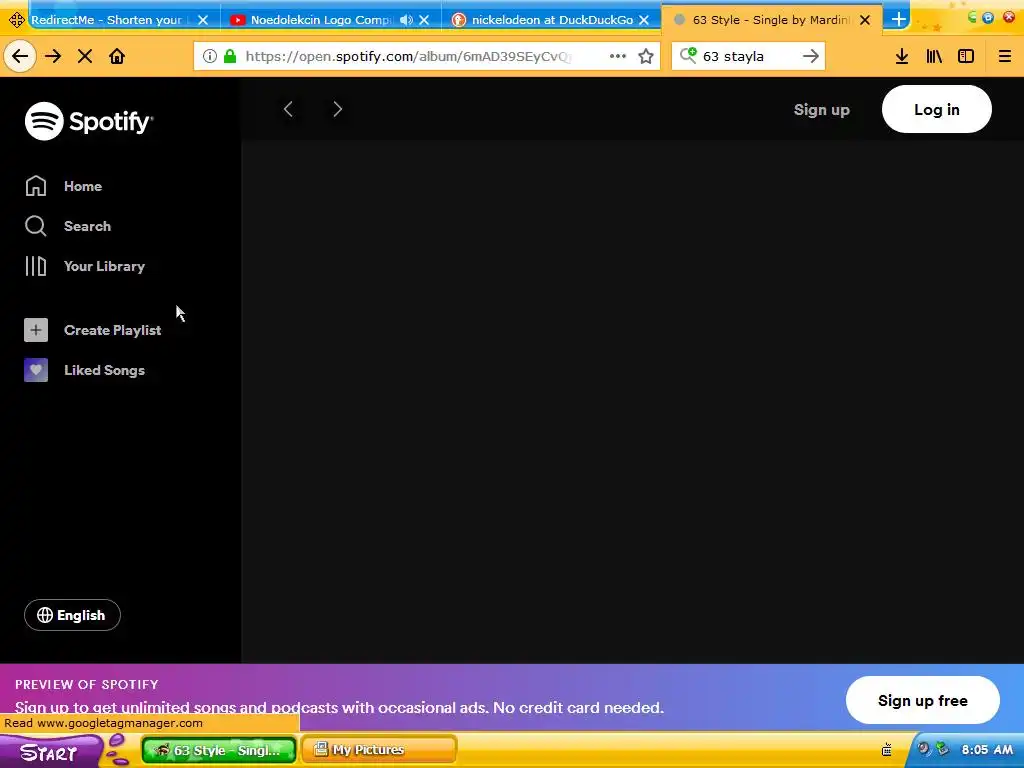
Task: Open the English language selector
Action: pyautogui.click(x=72, y=615)
